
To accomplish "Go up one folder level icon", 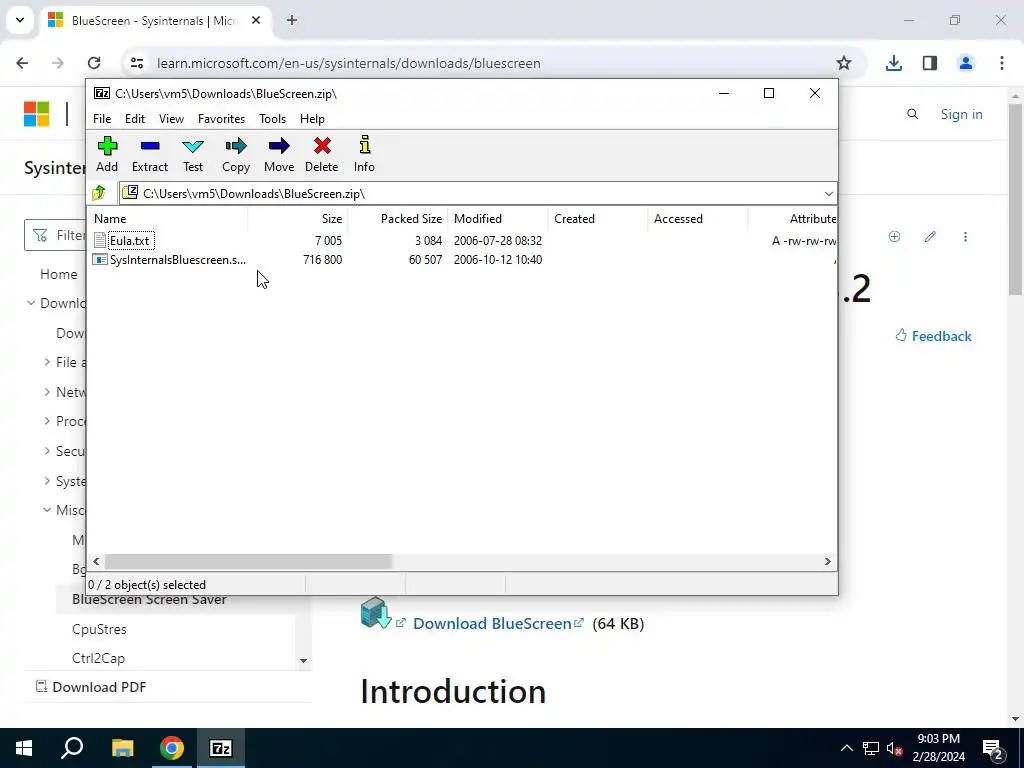I will 99,193.
